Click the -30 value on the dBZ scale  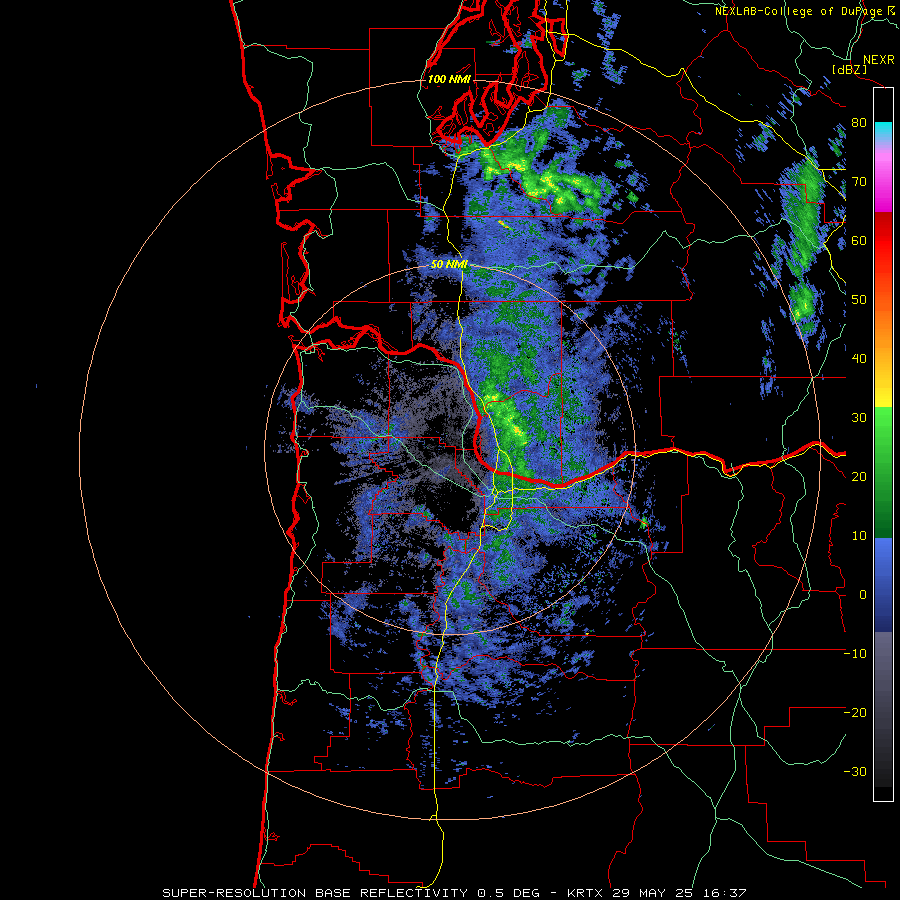click(x=855, y=771)
